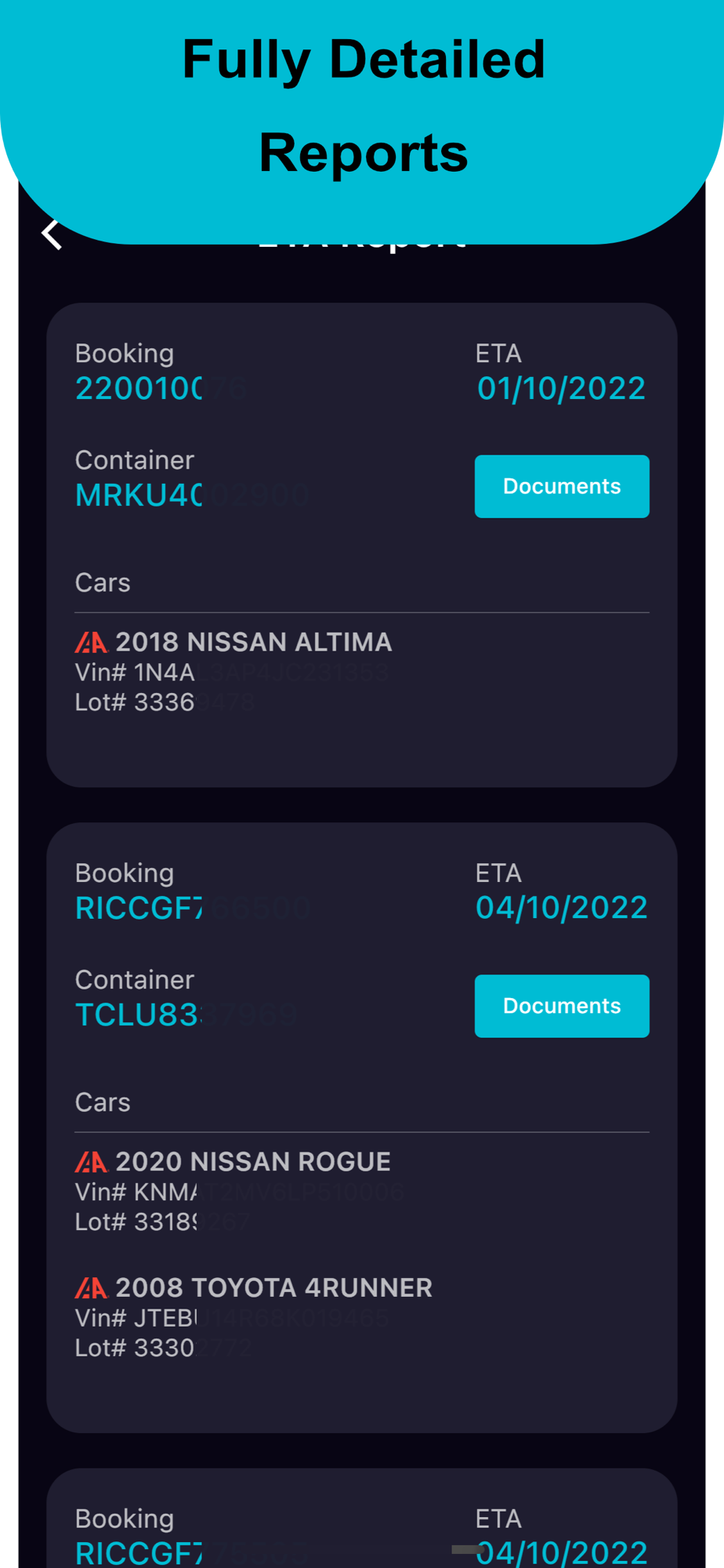Viewport: 724px width, 1568px height.
Task: Tap the Lot# starting with 3330
Action: (135, 1348)
